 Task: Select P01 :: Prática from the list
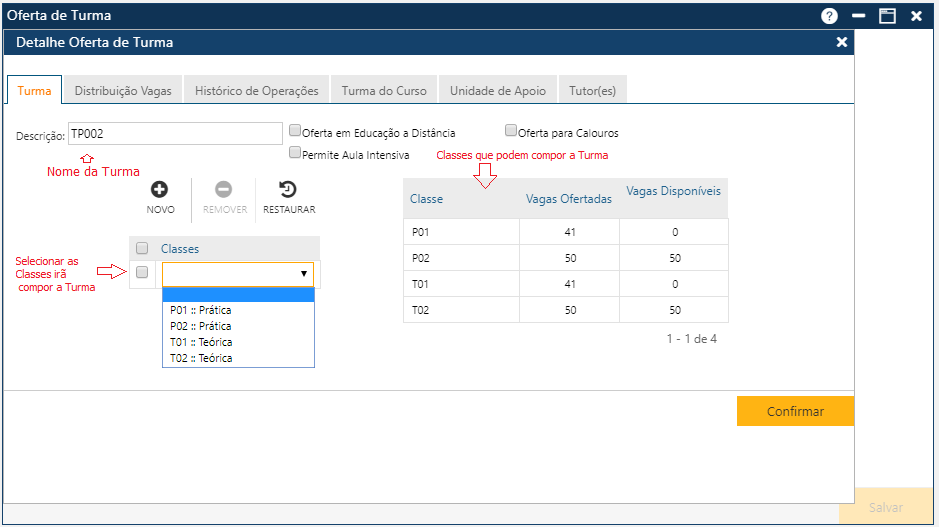click(x=201, y=310)
